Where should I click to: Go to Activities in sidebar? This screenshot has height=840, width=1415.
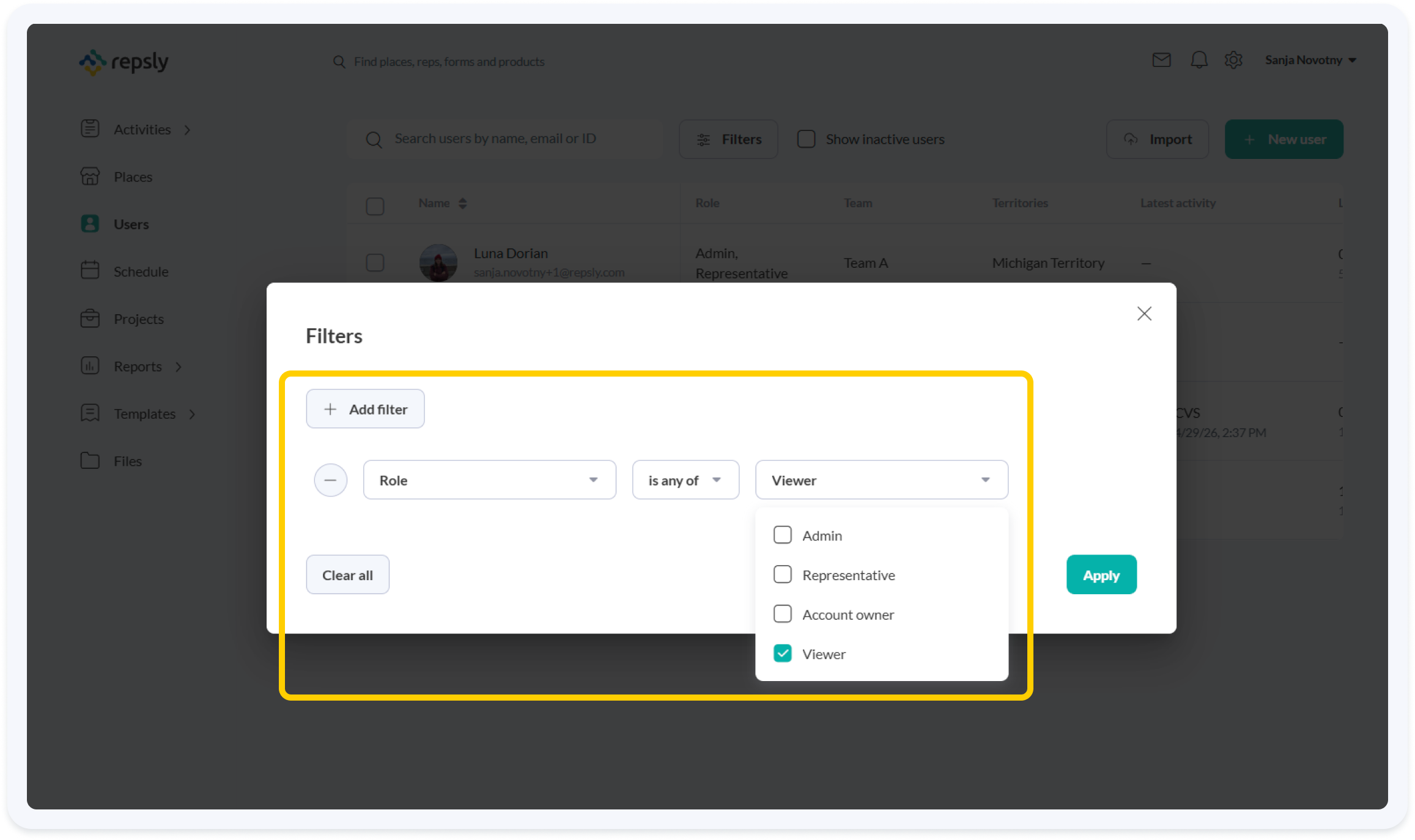[142, 130]
